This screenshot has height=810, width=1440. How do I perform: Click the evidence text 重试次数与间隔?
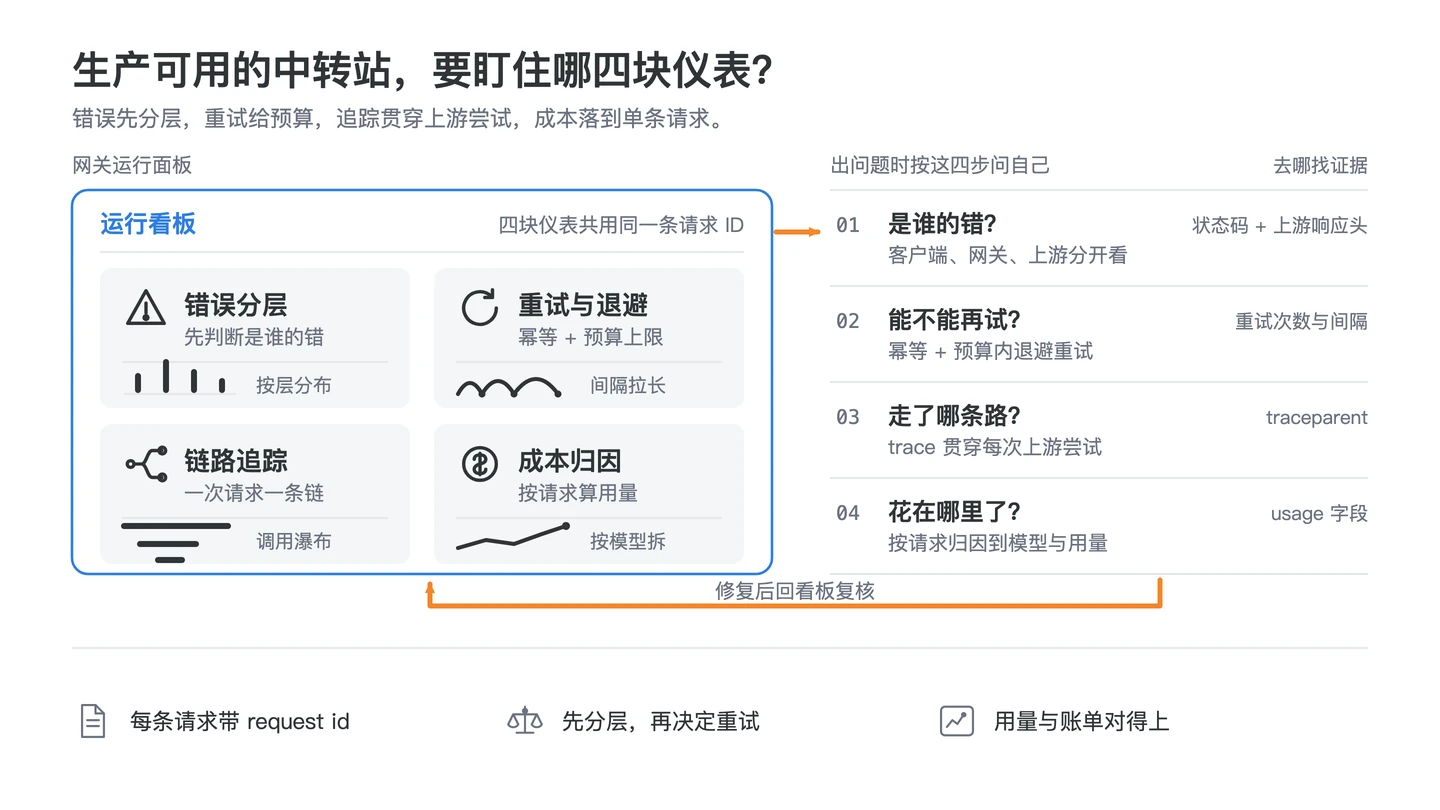[x=1302, y=321]
